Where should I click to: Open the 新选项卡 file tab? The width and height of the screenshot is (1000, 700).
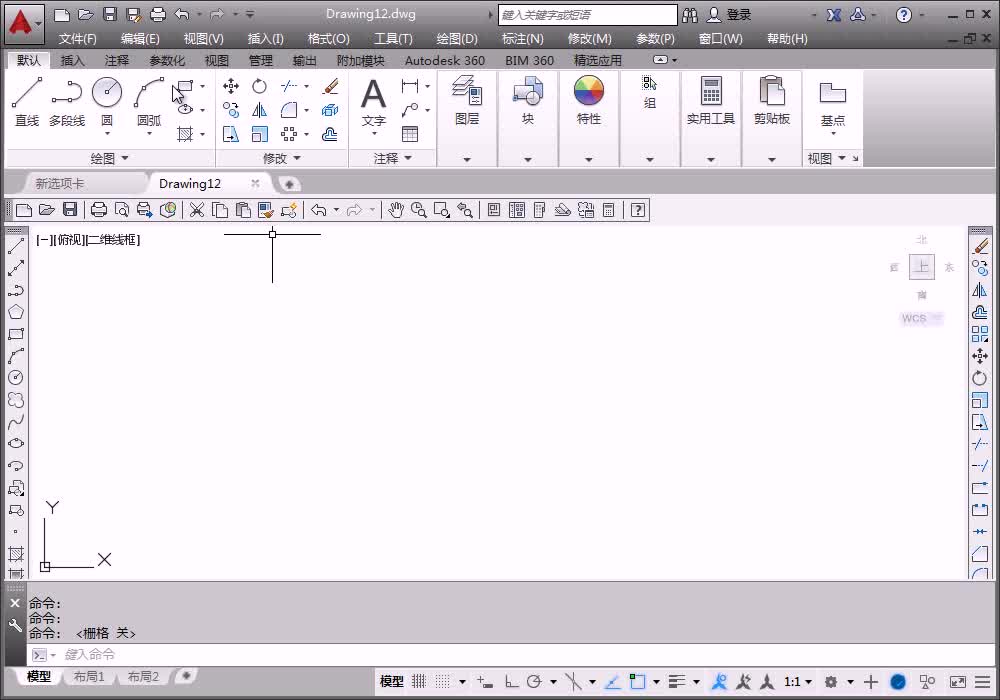pyautogui.click(x=60, y=184)
